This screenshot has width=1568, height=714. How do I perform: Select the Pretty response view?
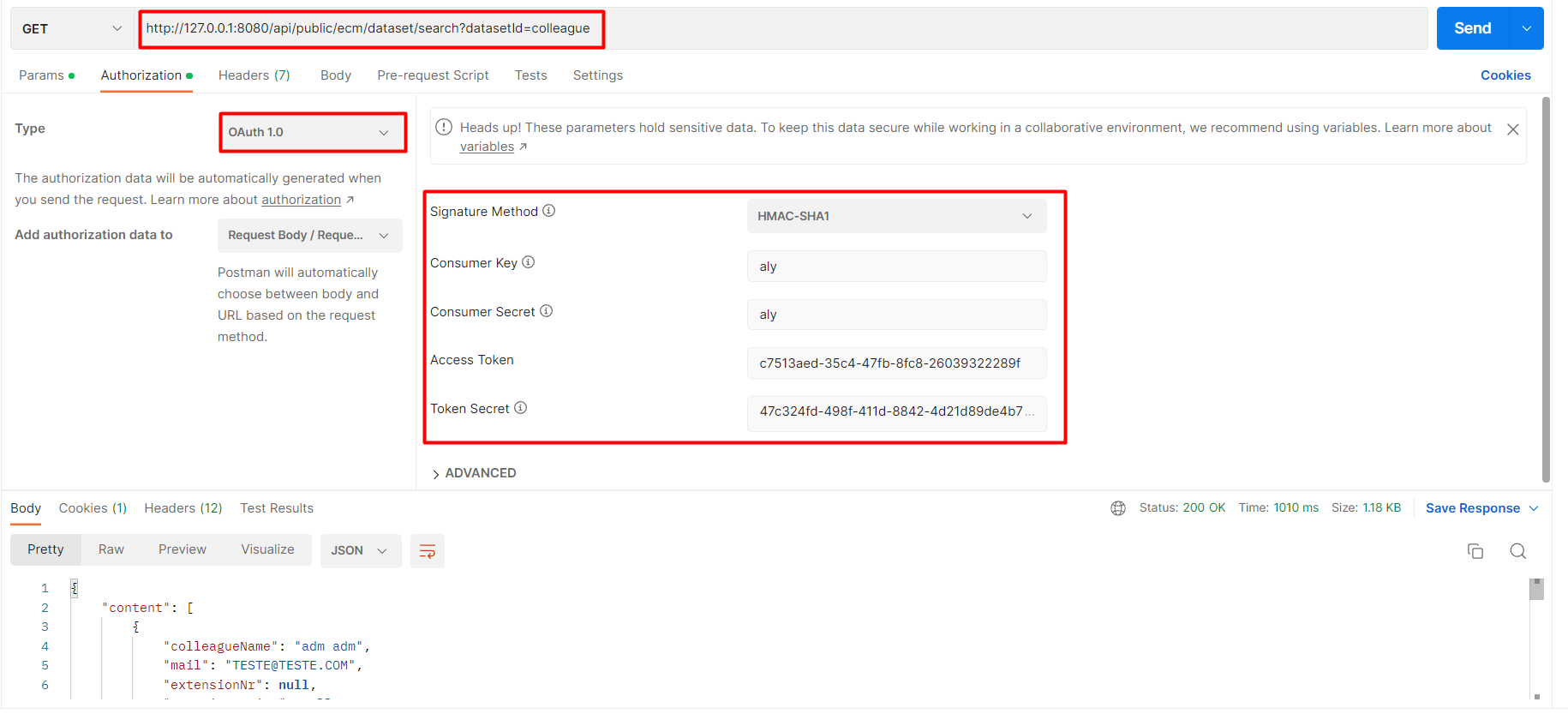pos(45,549)
